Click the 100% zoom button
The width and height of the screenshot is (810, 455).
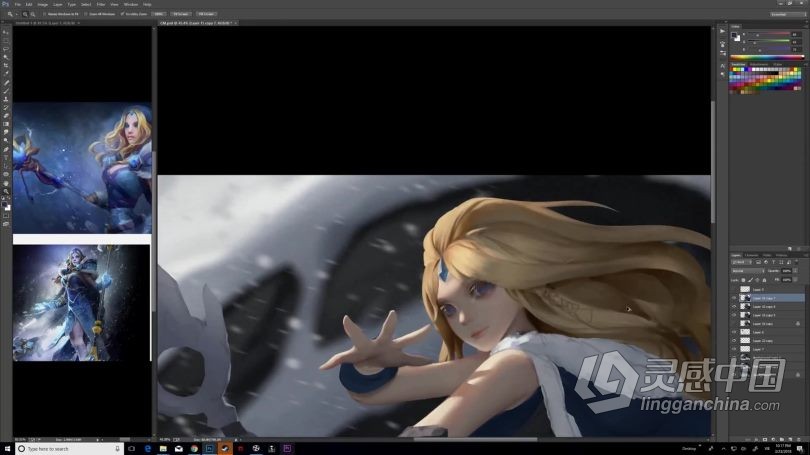click(x=159, y=14)
